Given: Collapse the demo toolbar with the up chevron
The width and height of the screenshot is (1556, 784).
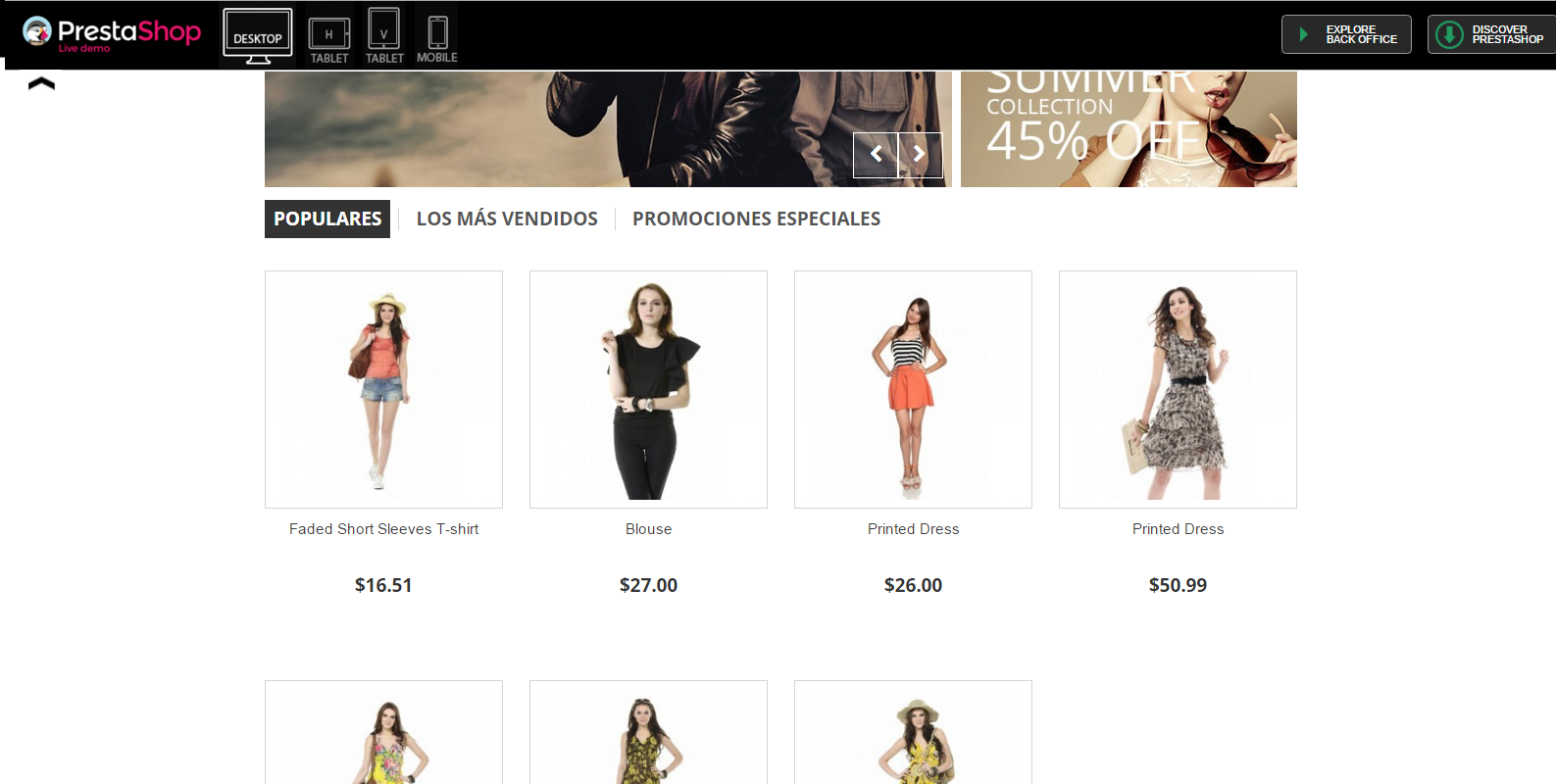Looking at the screenshot, I should [41, 83].
